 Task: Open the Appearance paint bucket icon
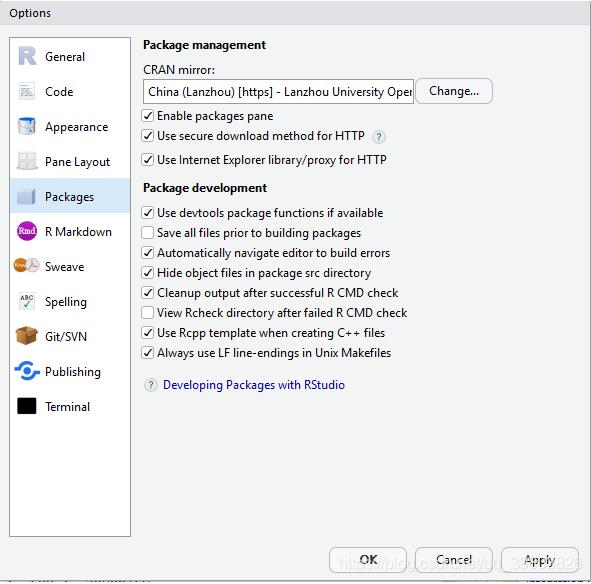click(x=26, y=126)
